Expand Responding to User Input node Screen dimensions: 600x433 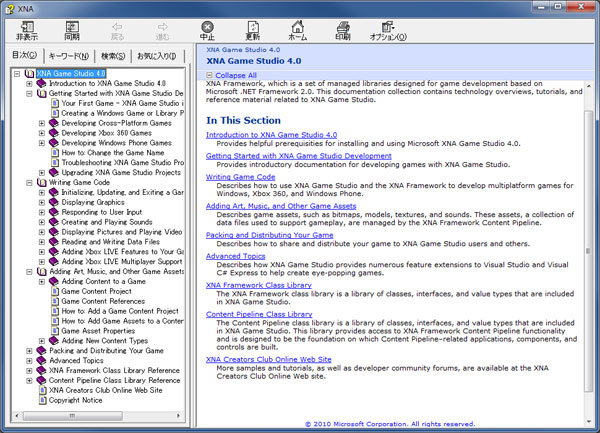[x=42, y=212]
